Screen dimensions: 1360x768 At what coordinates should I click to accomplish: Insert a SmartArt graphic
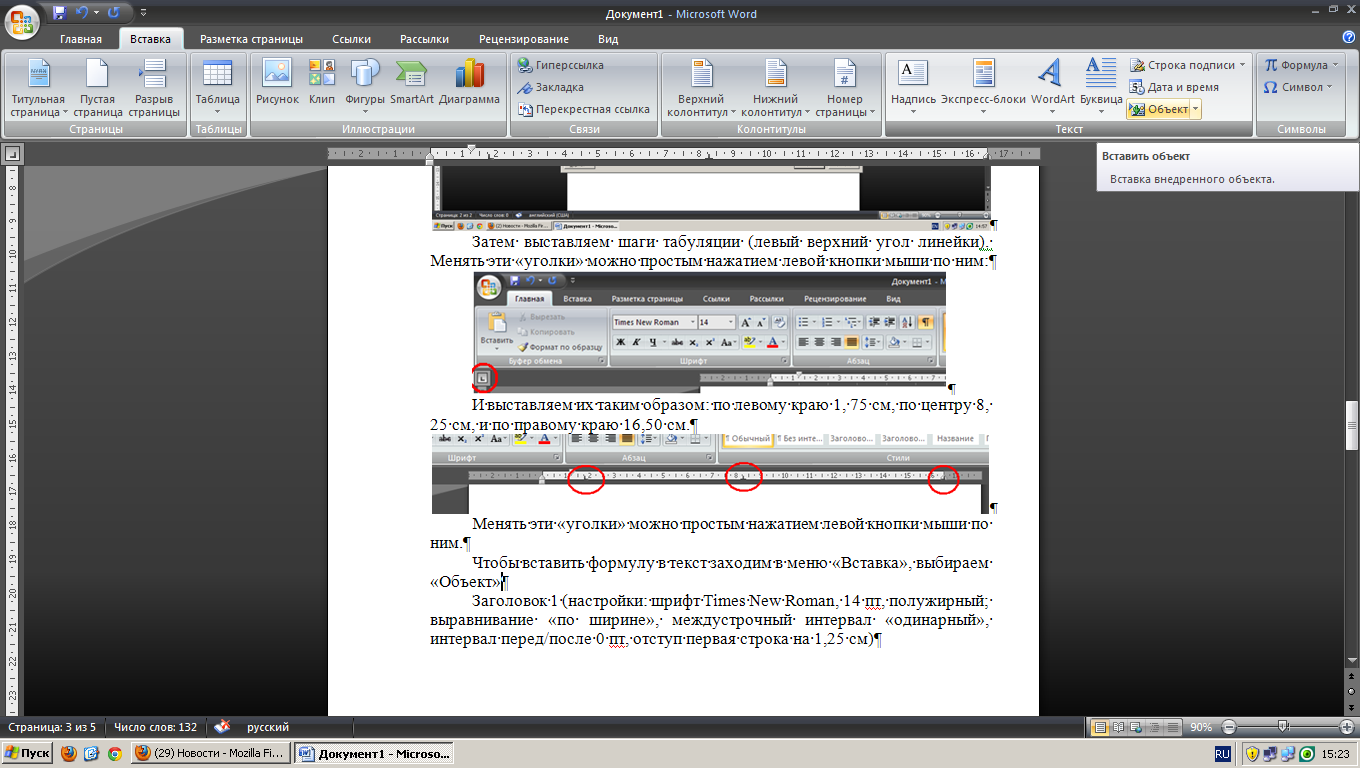[x=411, y=82]
